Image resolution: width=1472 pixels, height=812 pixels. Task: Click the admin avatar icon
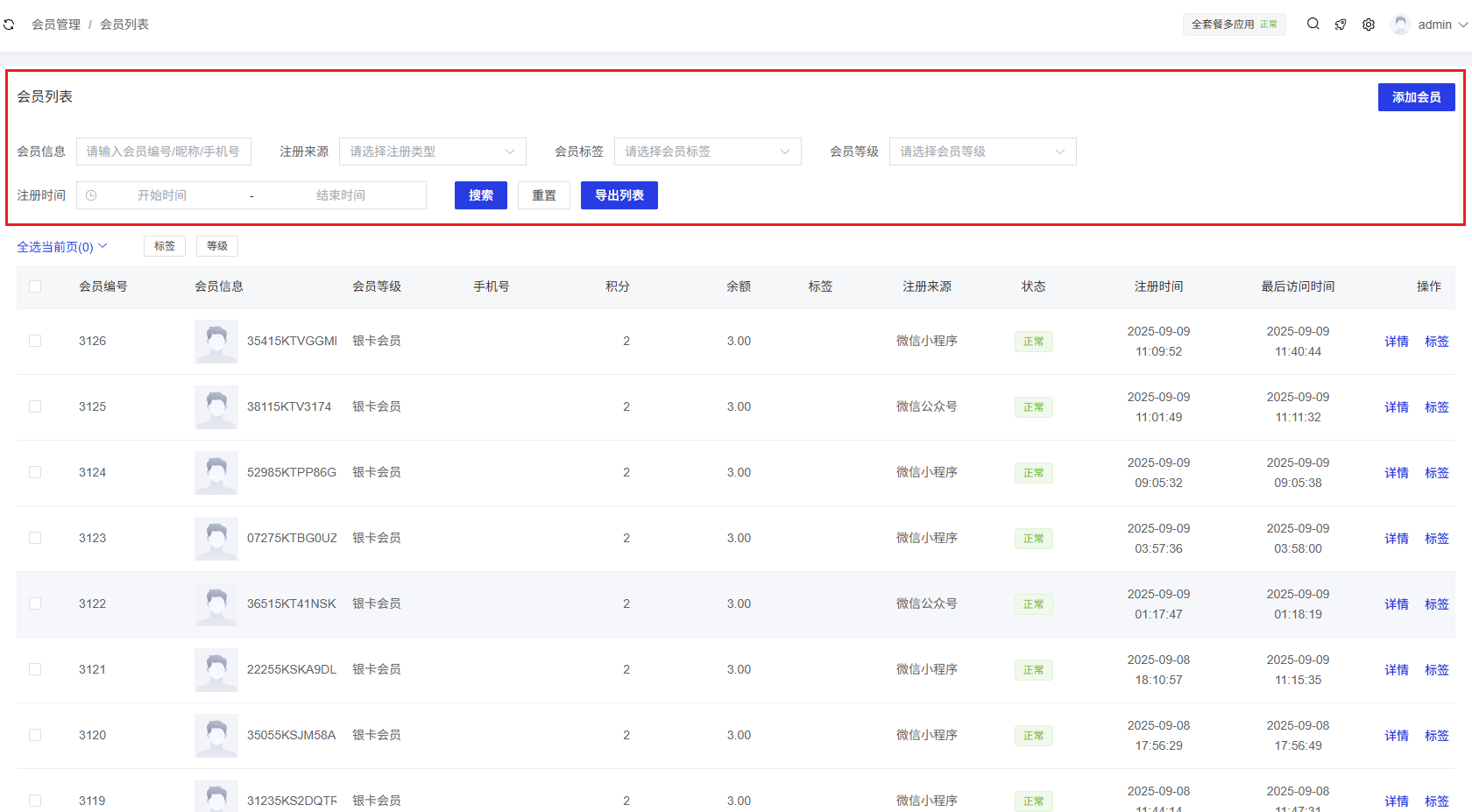[x=1400, y=25]
